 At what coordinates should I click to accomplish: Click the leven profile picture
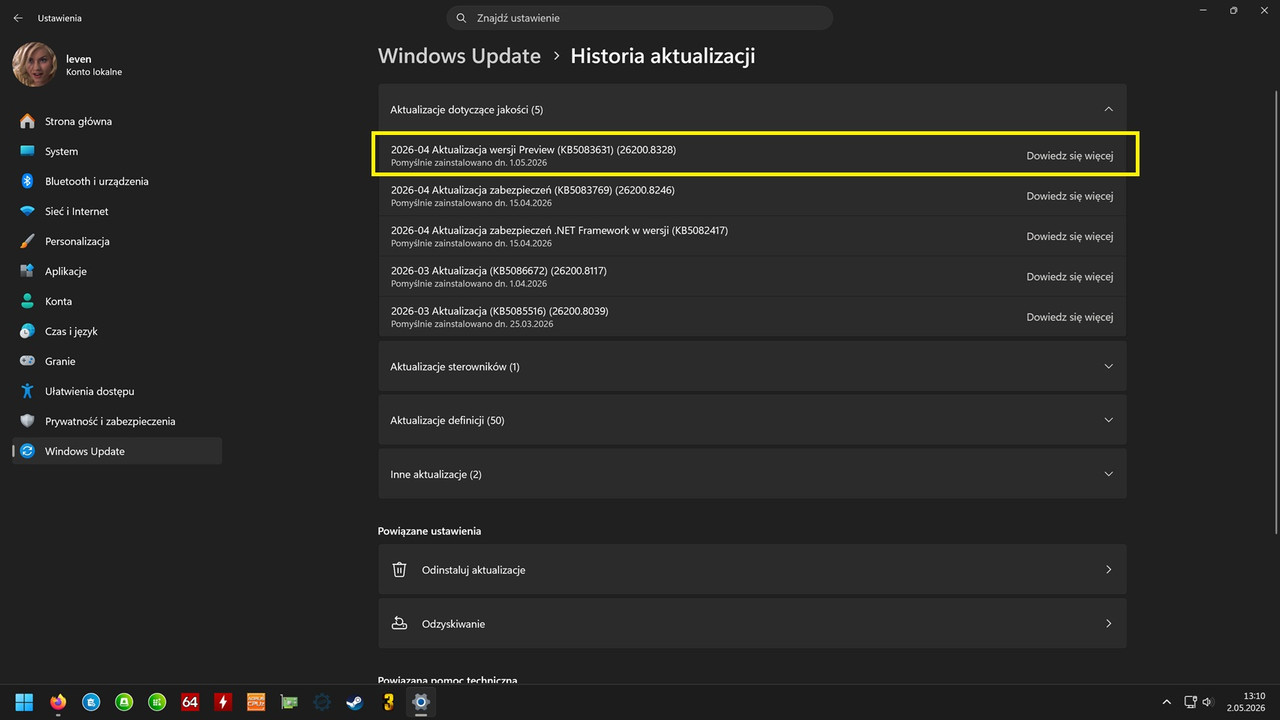coord(34,64)
